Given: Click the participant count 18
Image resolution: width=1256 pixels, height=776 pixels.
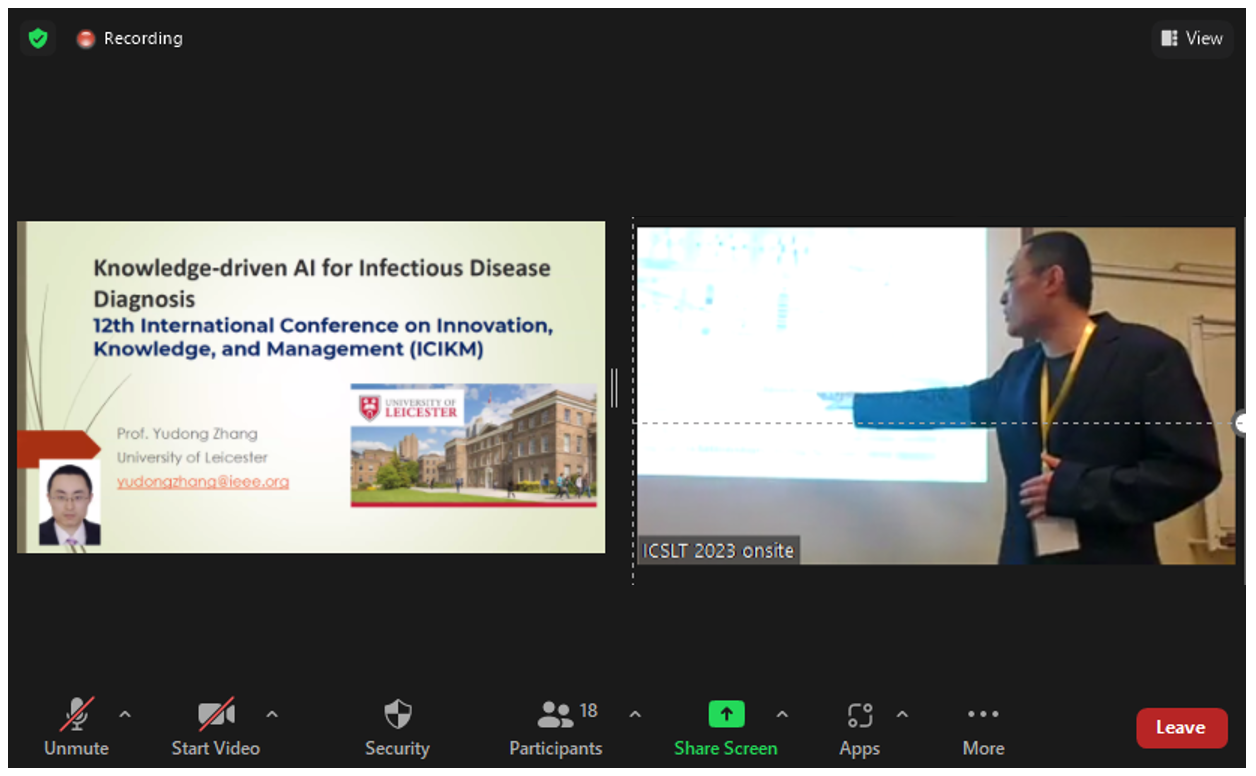Looking at the screenshot, I should point(588,711).
